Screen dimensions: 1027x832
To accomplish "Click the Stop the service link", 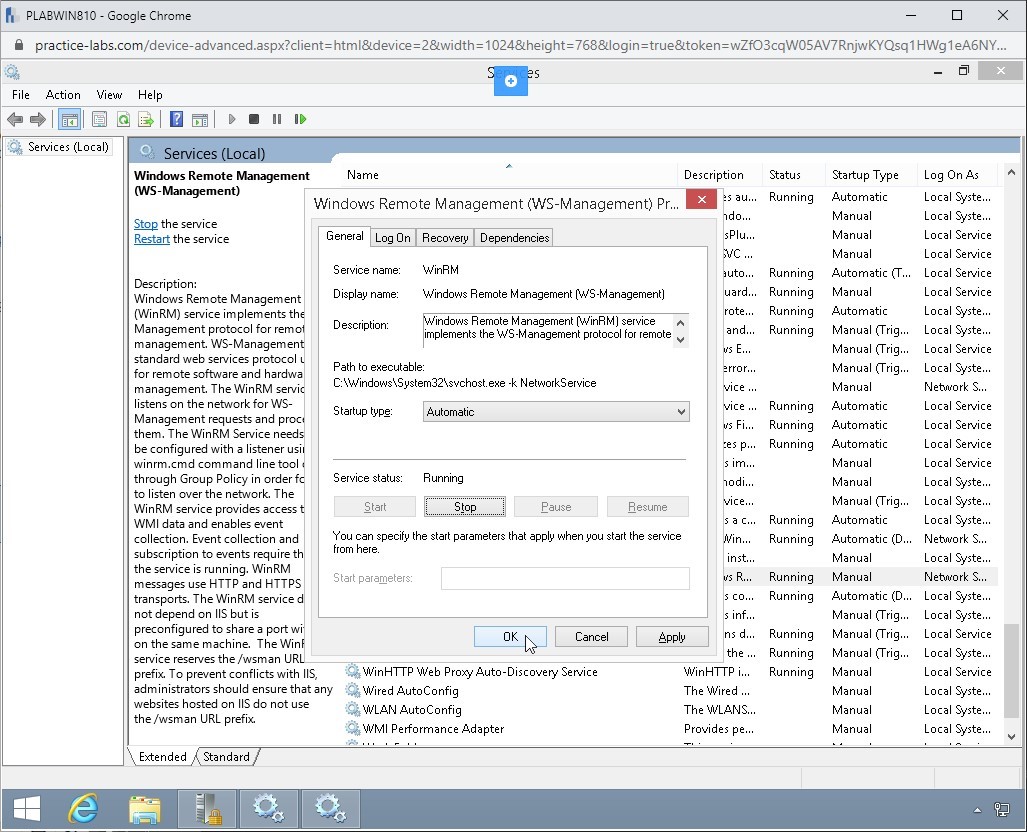I will 145,224.
